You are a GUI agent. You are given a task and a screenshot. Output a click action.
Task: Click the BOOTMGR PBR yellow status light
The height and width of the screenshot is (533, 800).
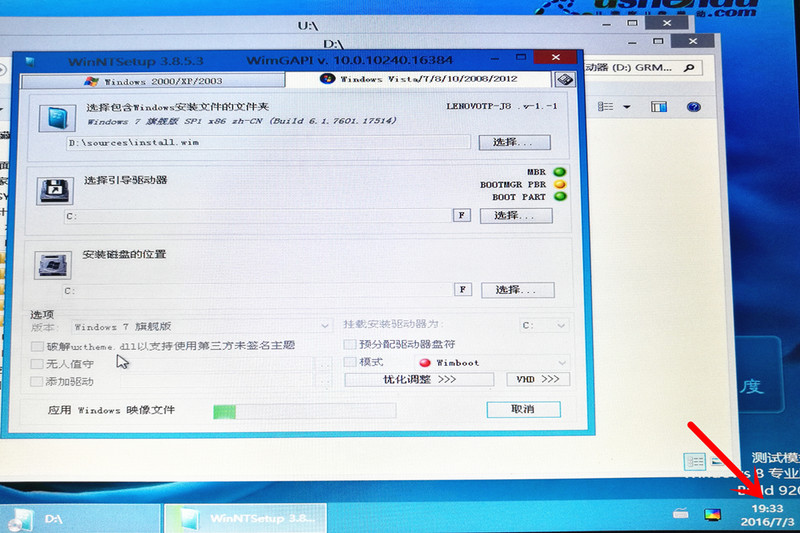click(x=560, y=184)
